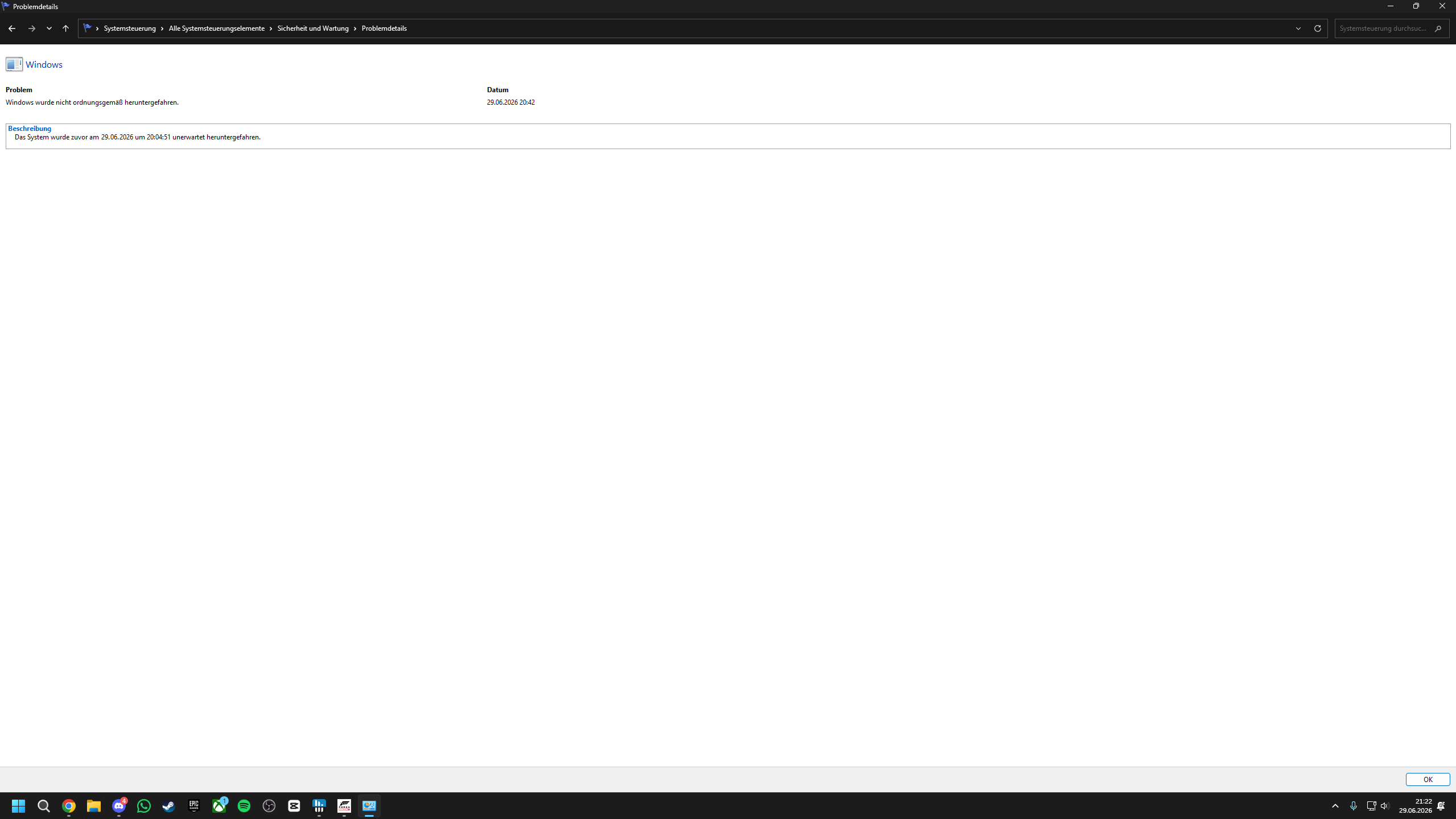Open Epic Games Launcher from taskbar
1456x819 pixels.
(194, 806)
